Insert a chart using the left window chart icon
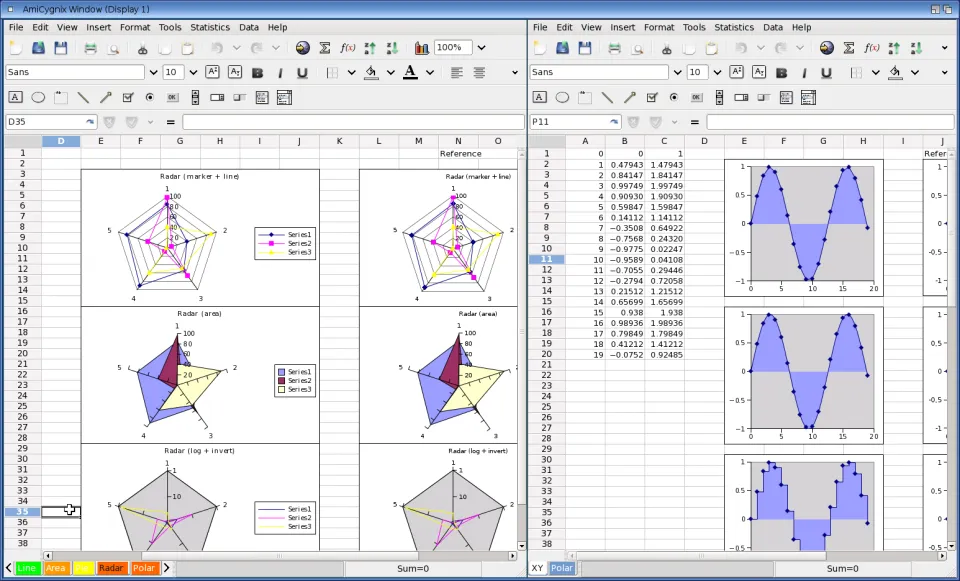The image size is (960, 581). [x=421, y=48]
